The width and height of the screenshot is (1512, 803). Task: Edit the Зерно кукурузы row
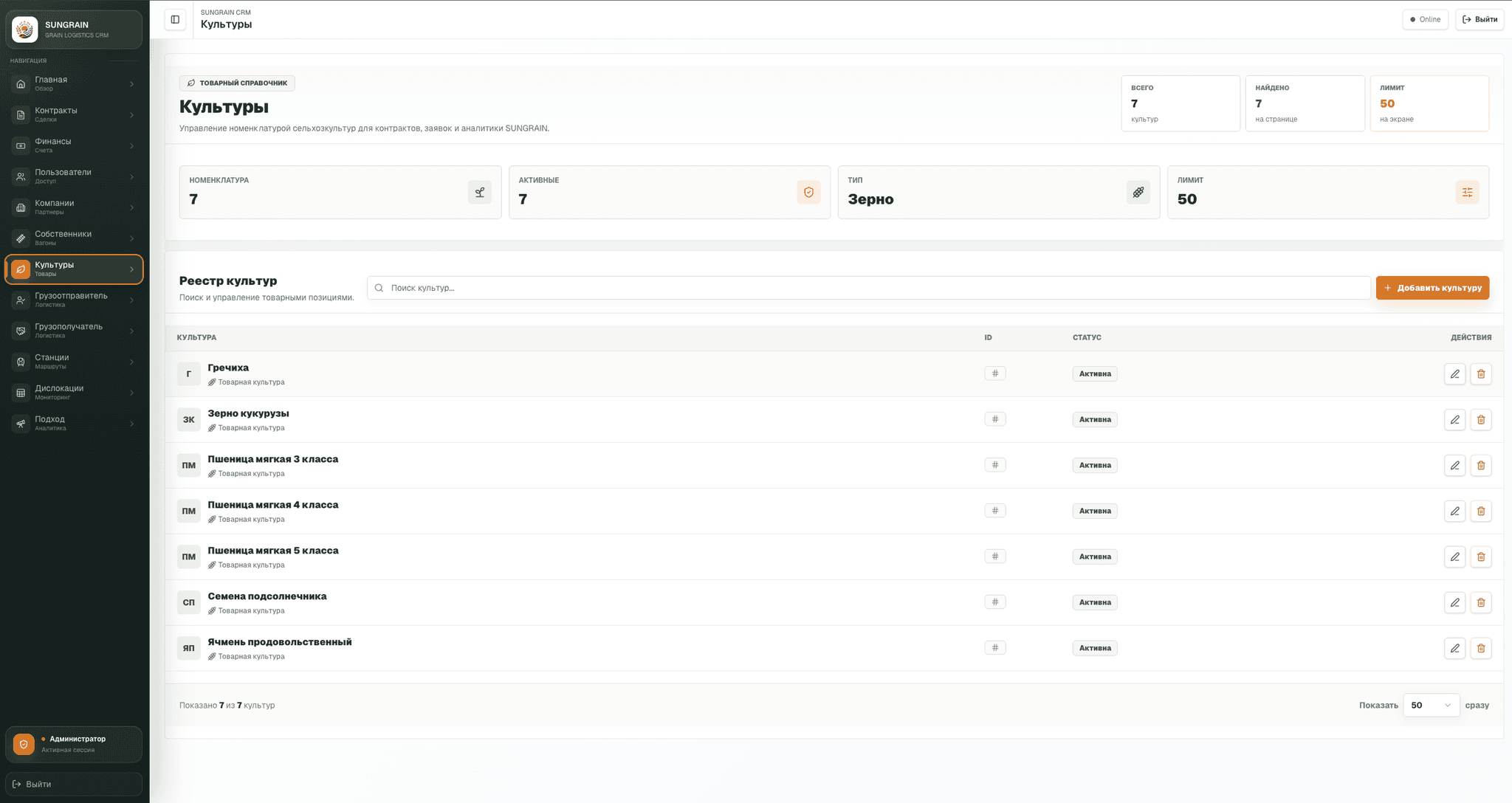point(1454,420)
